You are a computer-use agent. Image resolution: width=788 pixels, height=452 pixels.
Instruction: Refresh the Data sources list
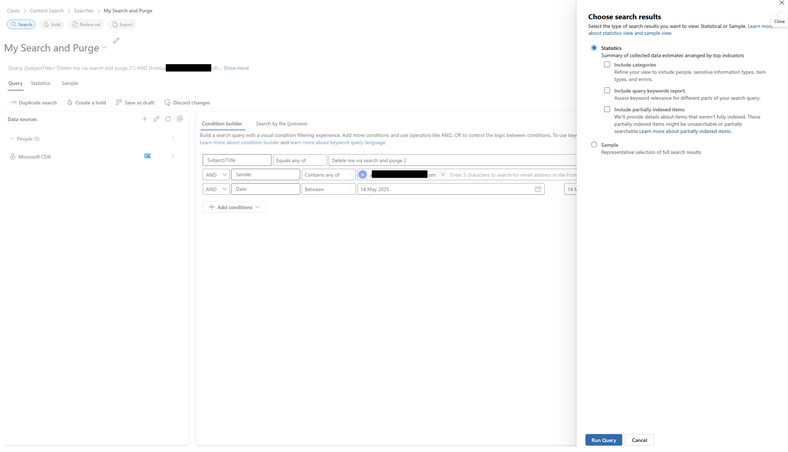(x=168, y=119)
